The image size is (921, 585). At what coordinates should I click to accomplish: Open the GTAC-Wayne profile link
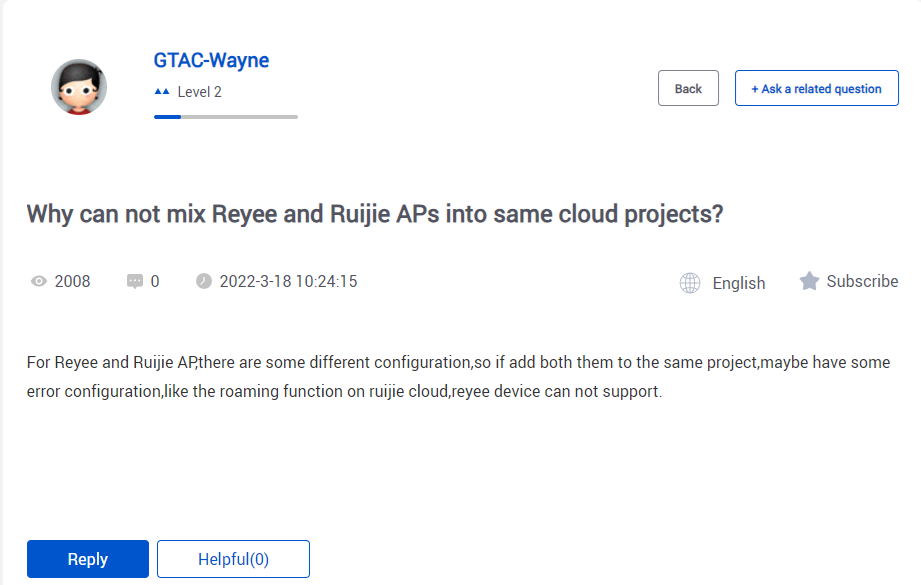coord(211,60)
